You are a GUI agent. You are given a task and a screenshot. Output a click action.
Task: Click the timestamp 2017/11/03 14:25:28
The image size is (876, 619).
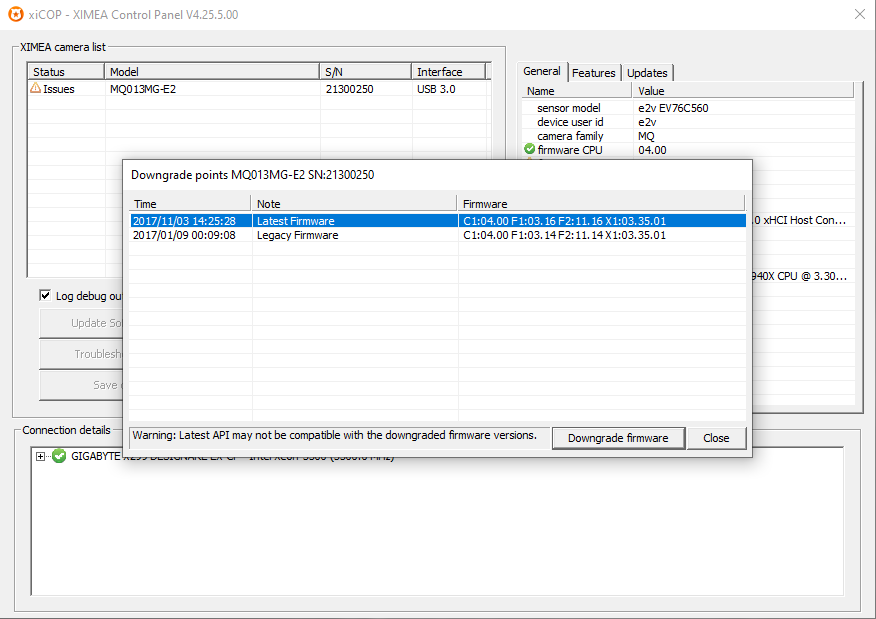[184, 221]
